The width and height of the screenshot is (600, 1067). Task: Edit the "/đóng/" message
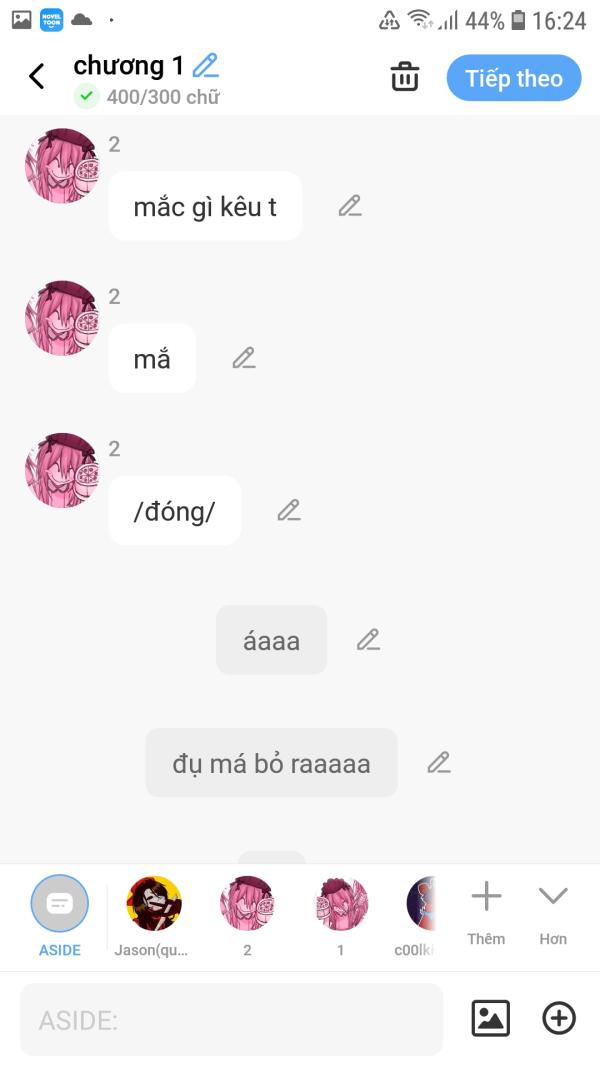[289, 510]
